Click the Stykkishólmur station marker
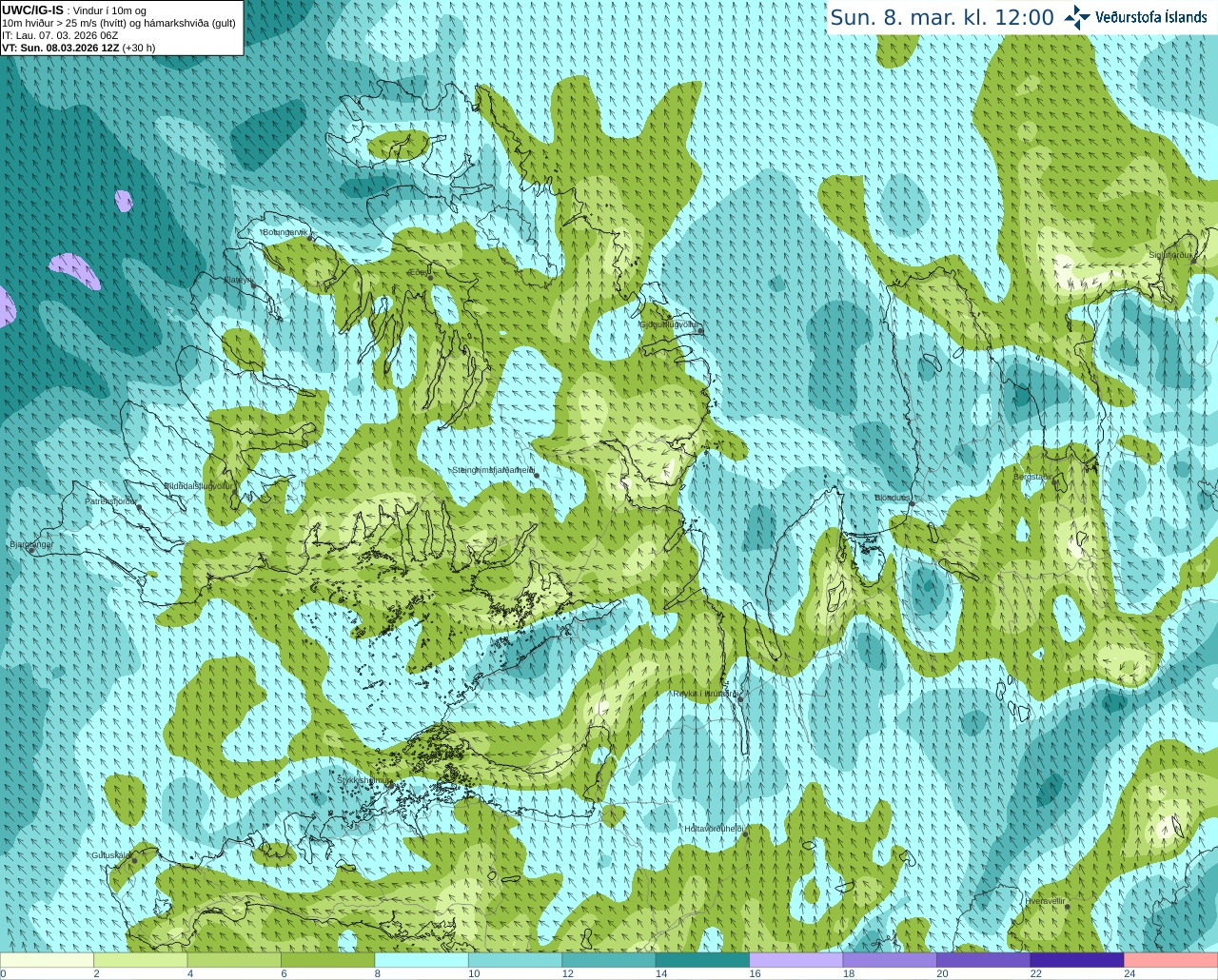 (390, 785)
